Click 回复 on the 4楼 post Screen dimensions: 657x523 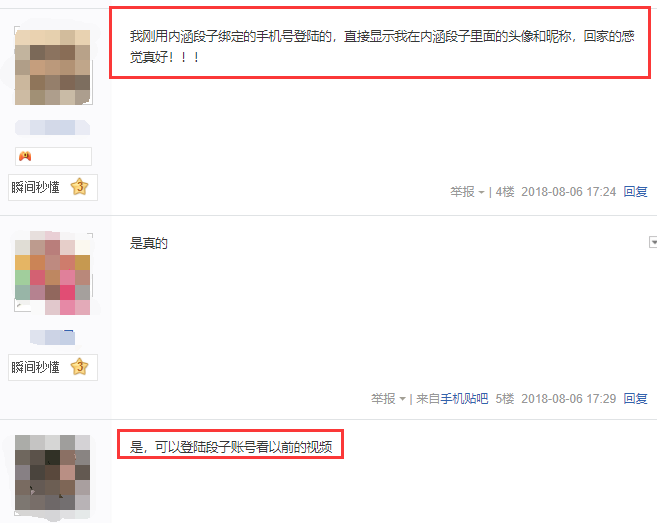pyautogui.click(x=635, y=192)
